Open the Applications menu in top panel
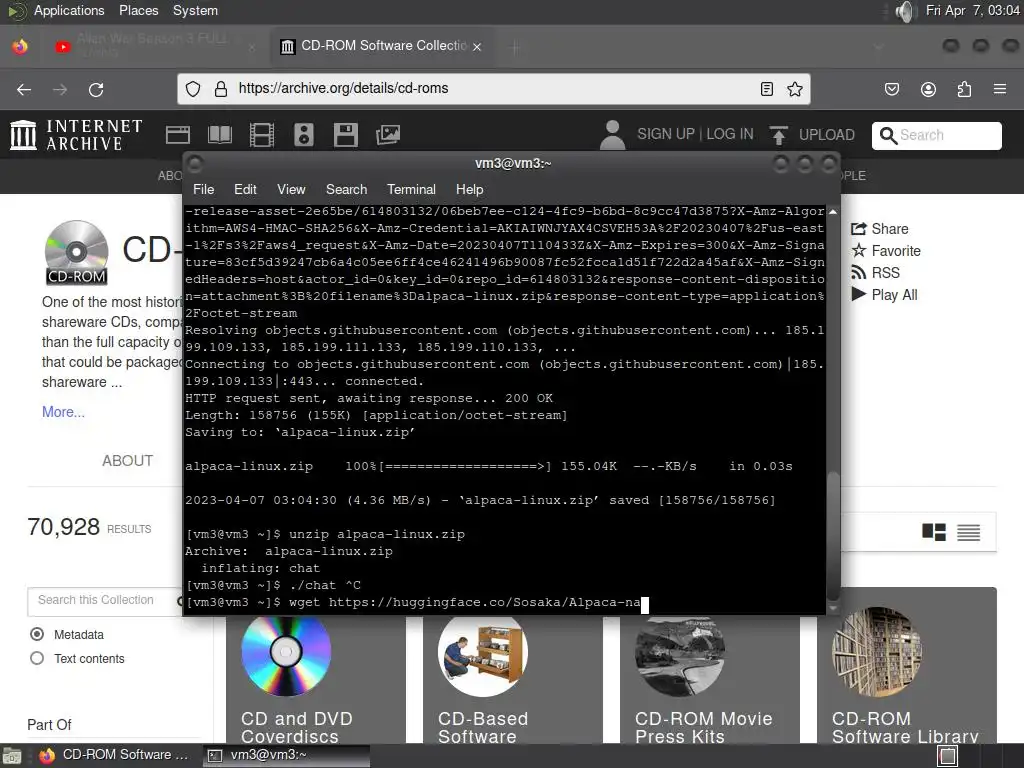 (69, 10)
